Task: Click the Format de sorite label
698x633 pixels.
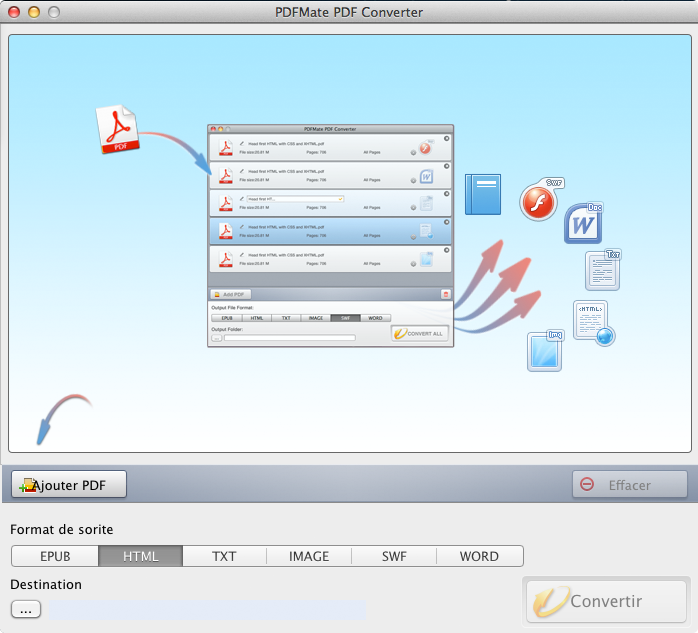Action: (61, 529)
